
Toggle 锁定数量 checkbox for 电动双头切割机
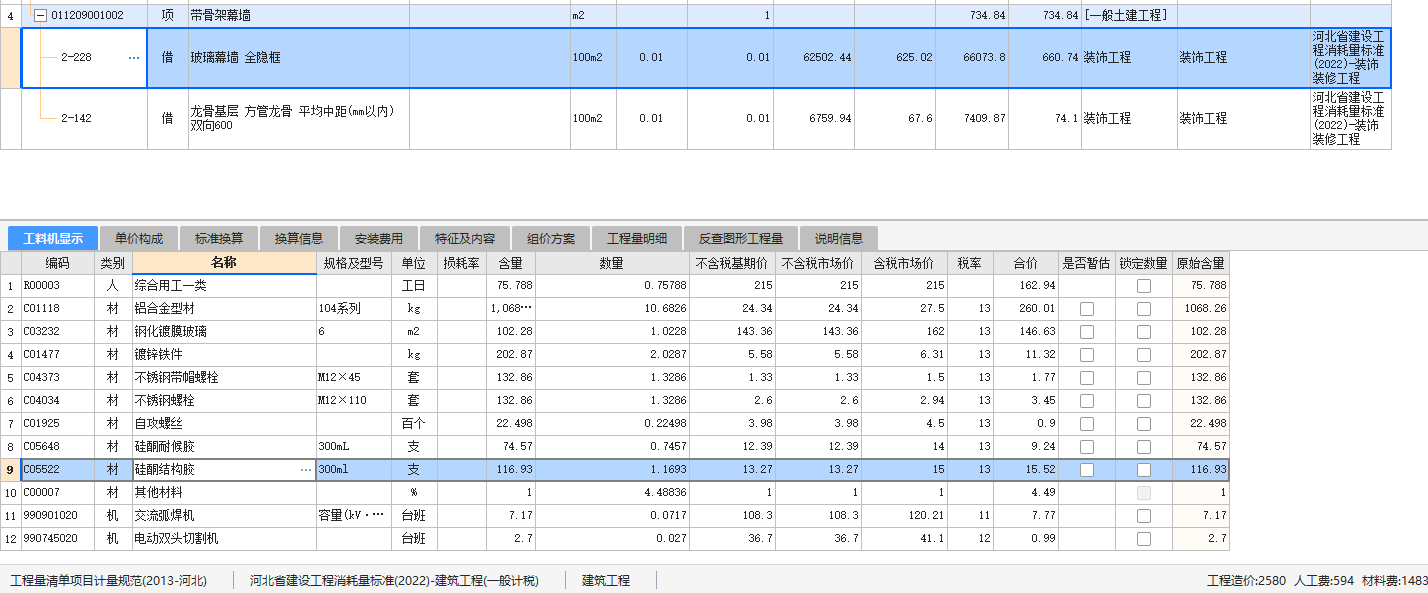1144,539
